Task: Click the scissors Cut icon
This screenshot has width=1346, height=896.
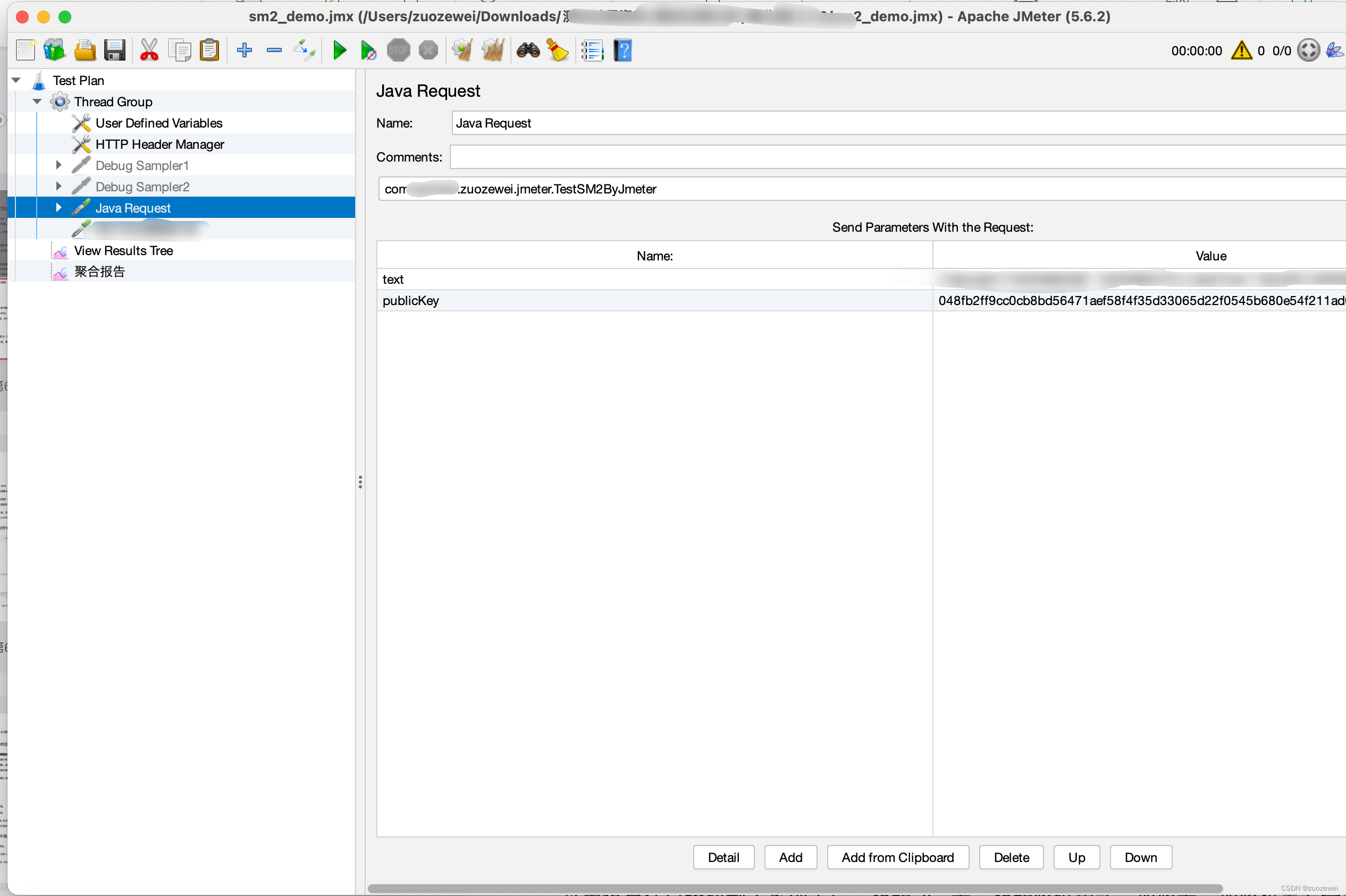Action: tap(149, 50)
